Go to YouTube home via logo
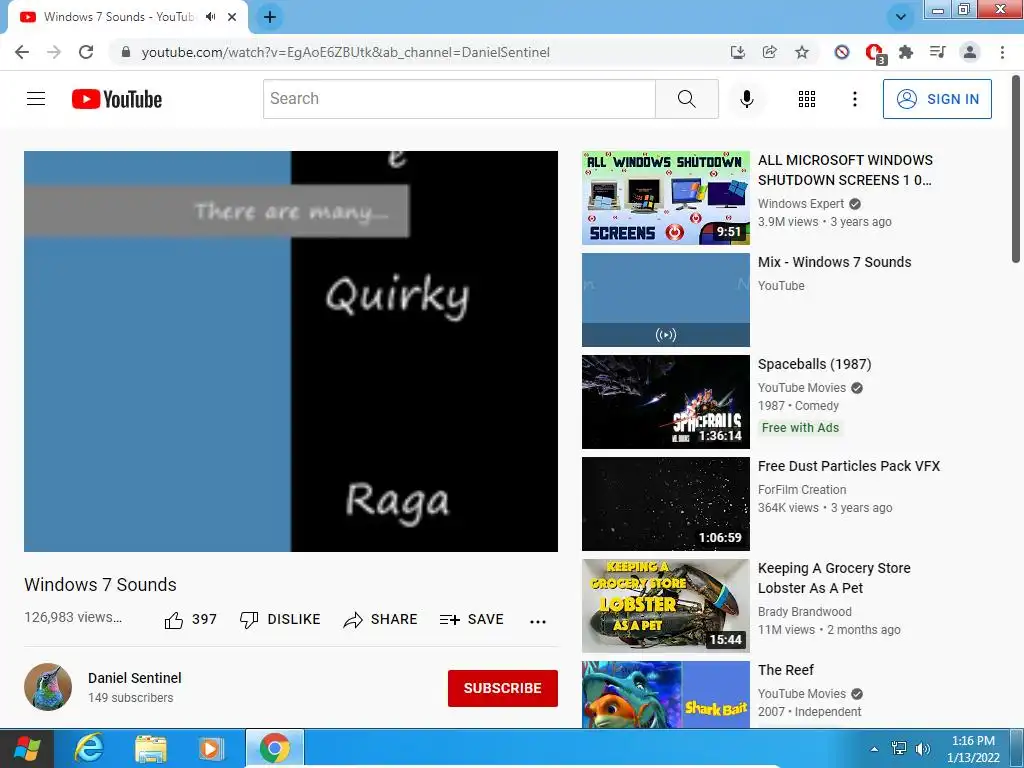Screen dimensions: 1024x768 click(117, 99)
